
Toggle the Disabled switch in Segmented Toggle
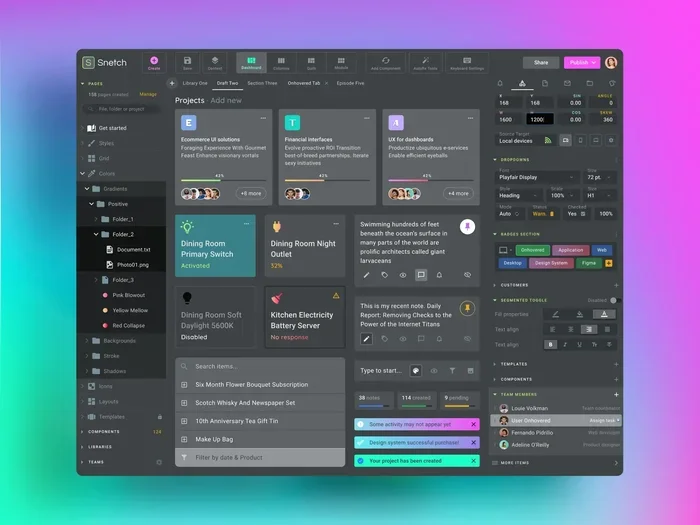click(615, 300)
